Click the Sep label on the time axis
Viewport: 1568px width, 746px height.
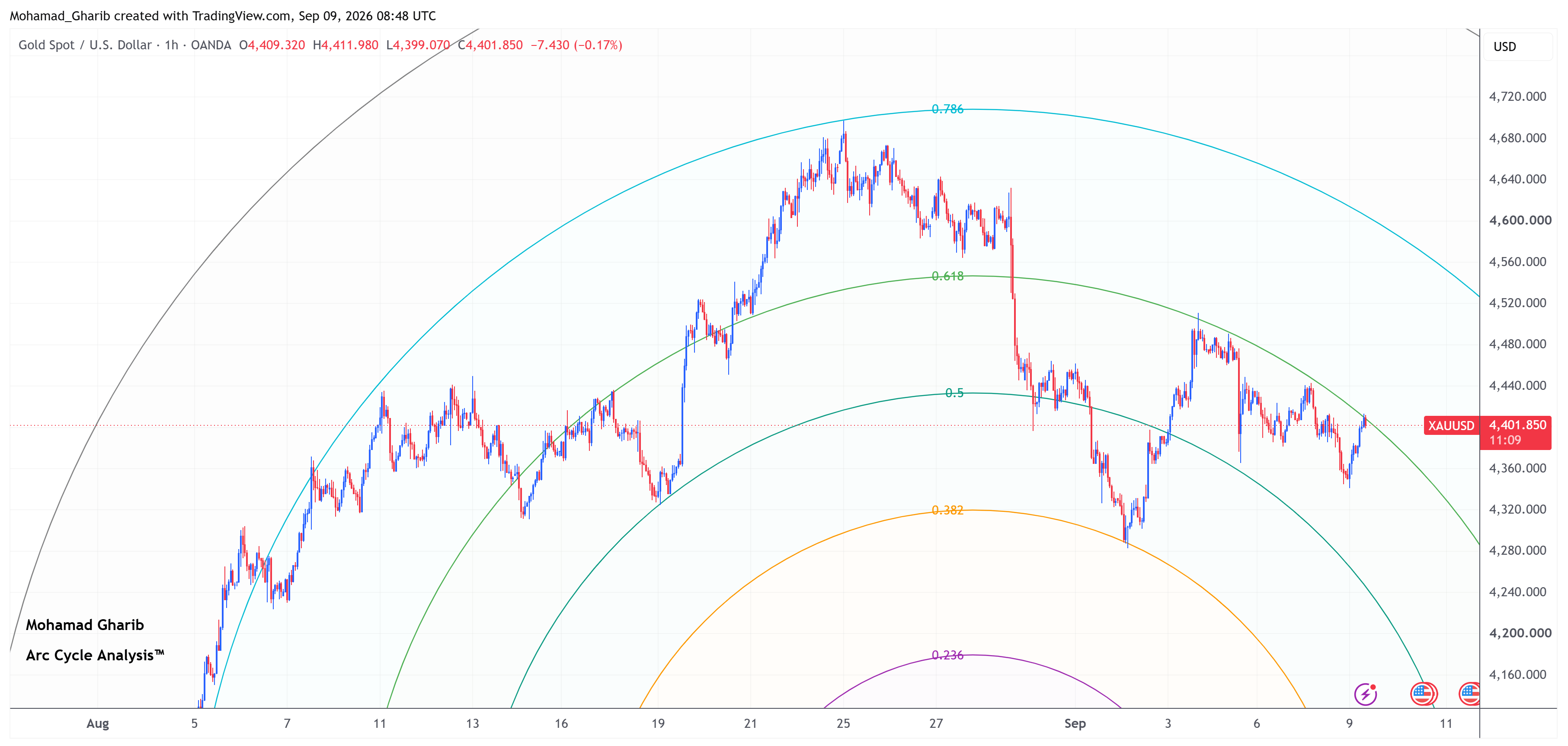pyautogui.click(x=1075, y=724)
